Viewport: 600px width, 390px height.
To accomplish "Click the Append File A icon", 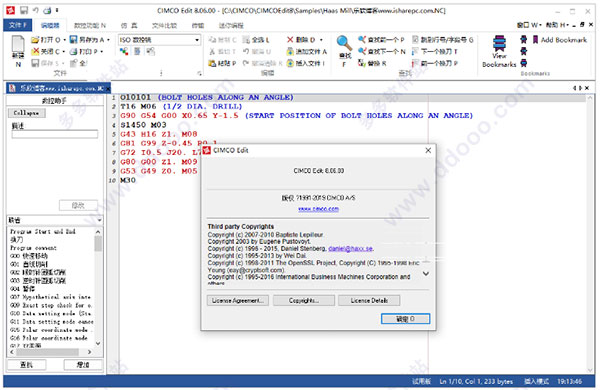I will 290,51.
